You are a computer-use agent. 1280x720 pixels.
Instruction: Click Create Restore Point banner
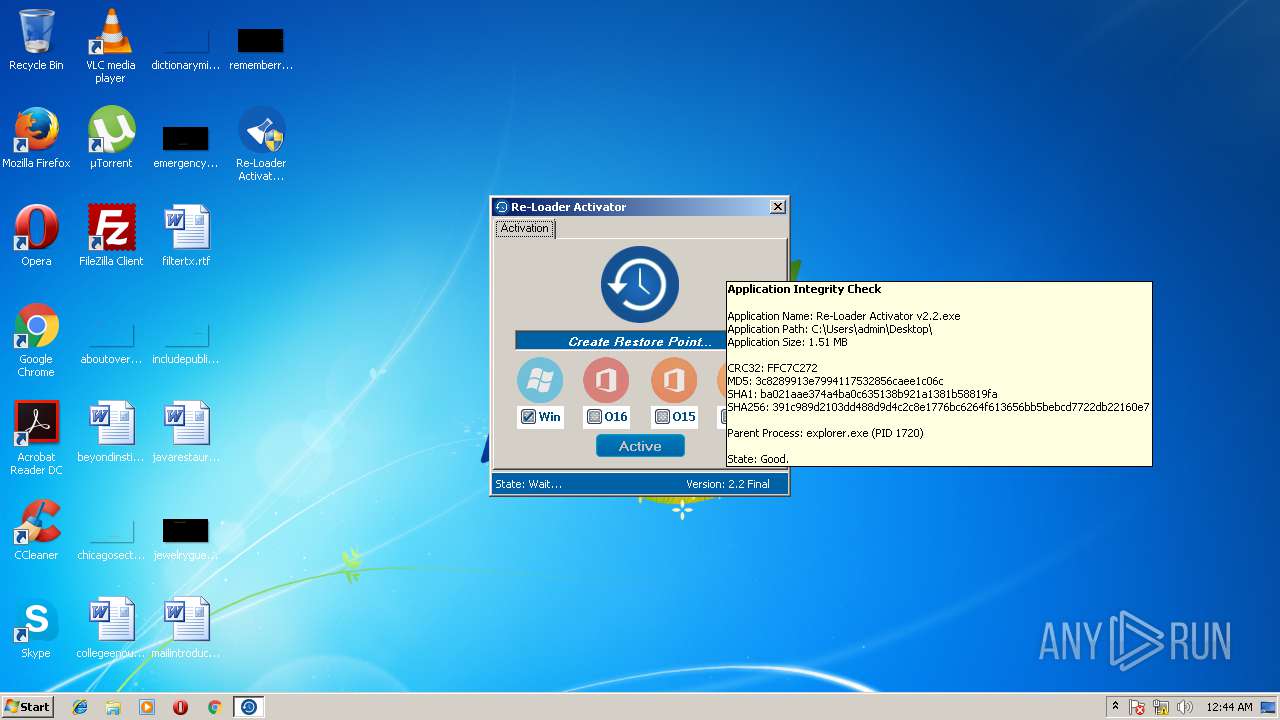tap(621, 341)
